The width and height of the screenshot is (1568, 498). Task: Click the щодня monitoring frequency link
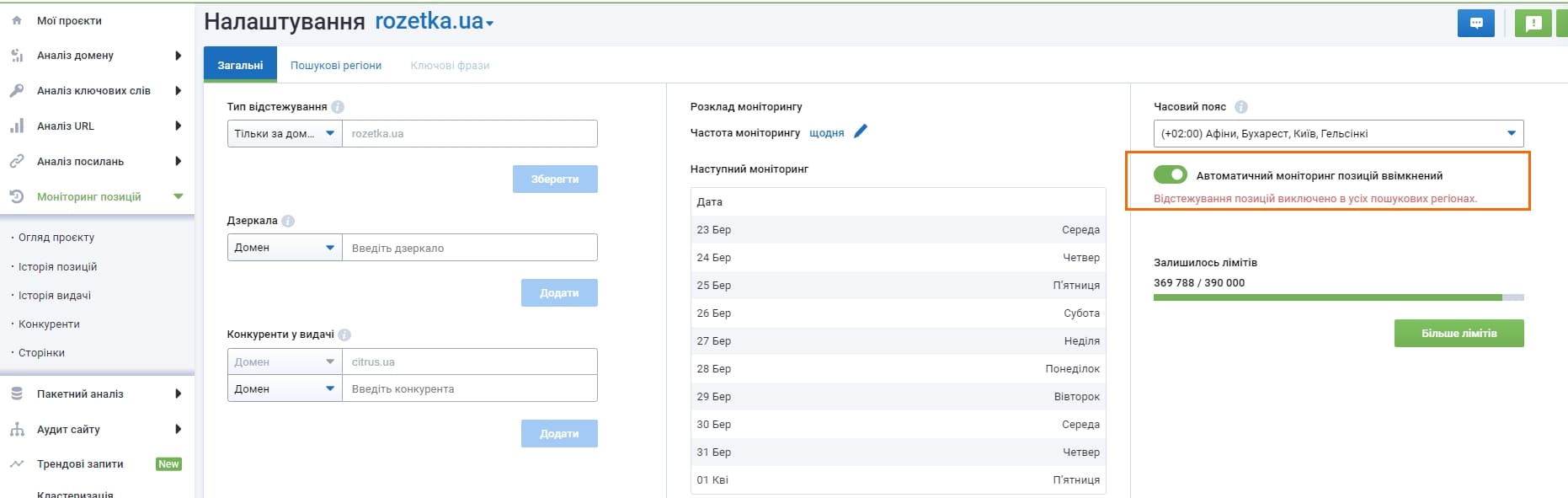point(826,133)
